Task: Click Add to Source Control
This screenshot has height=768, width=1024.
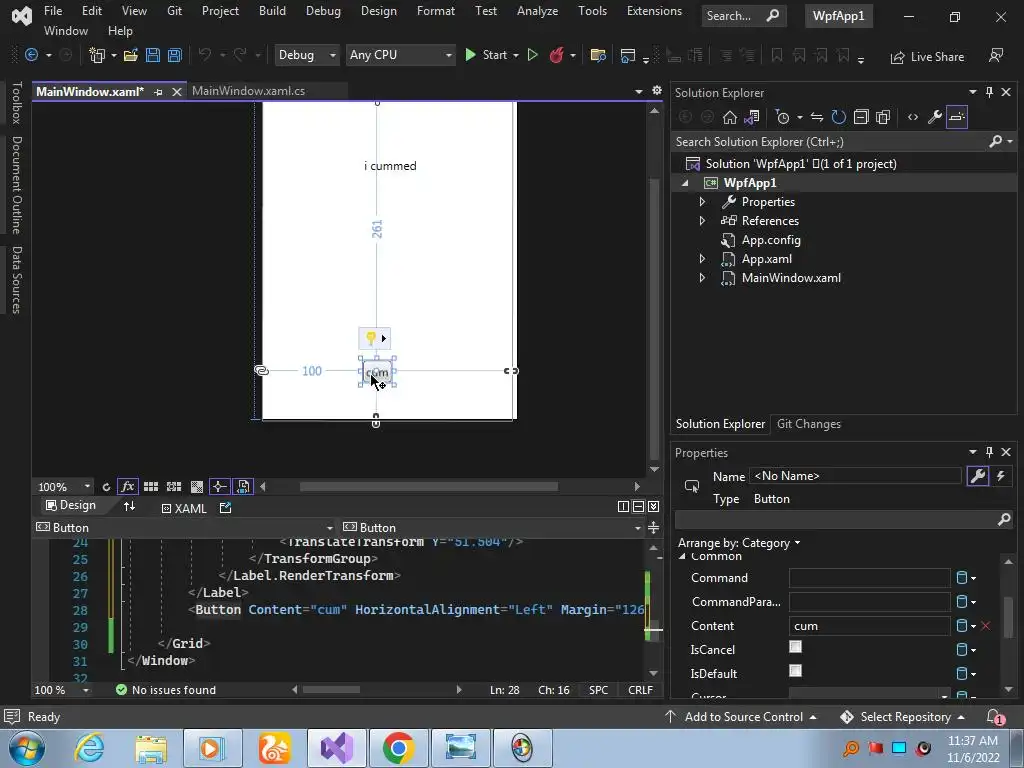Action: coord(741,717)
